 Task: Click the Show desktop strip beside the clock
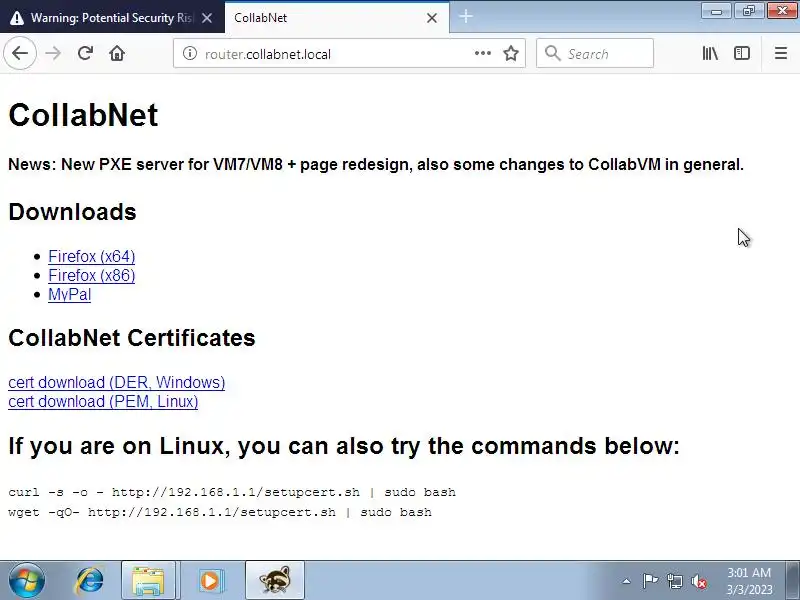(793, 581)
